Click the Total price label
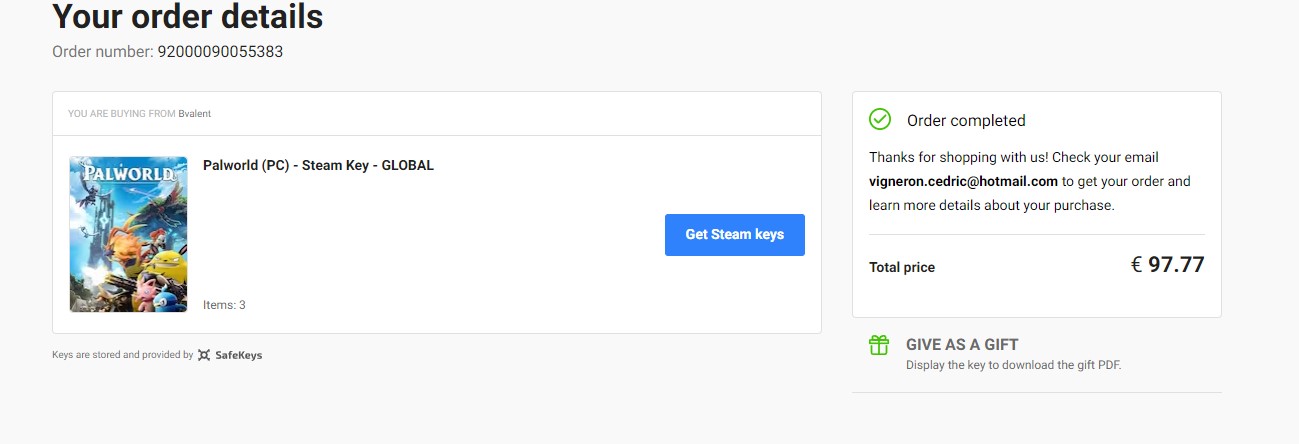This screenshot has height=444, width=1299. 902,267
